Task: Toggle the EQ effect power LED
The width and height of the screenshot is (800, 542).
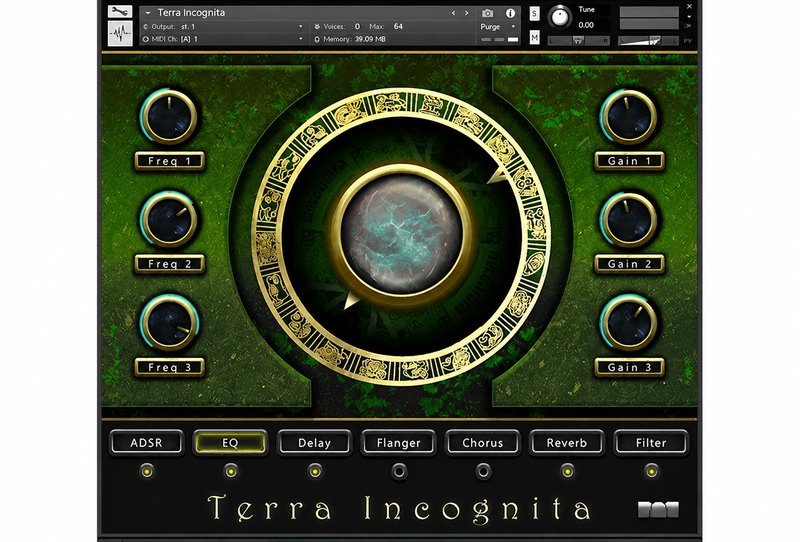Action: 231,471
